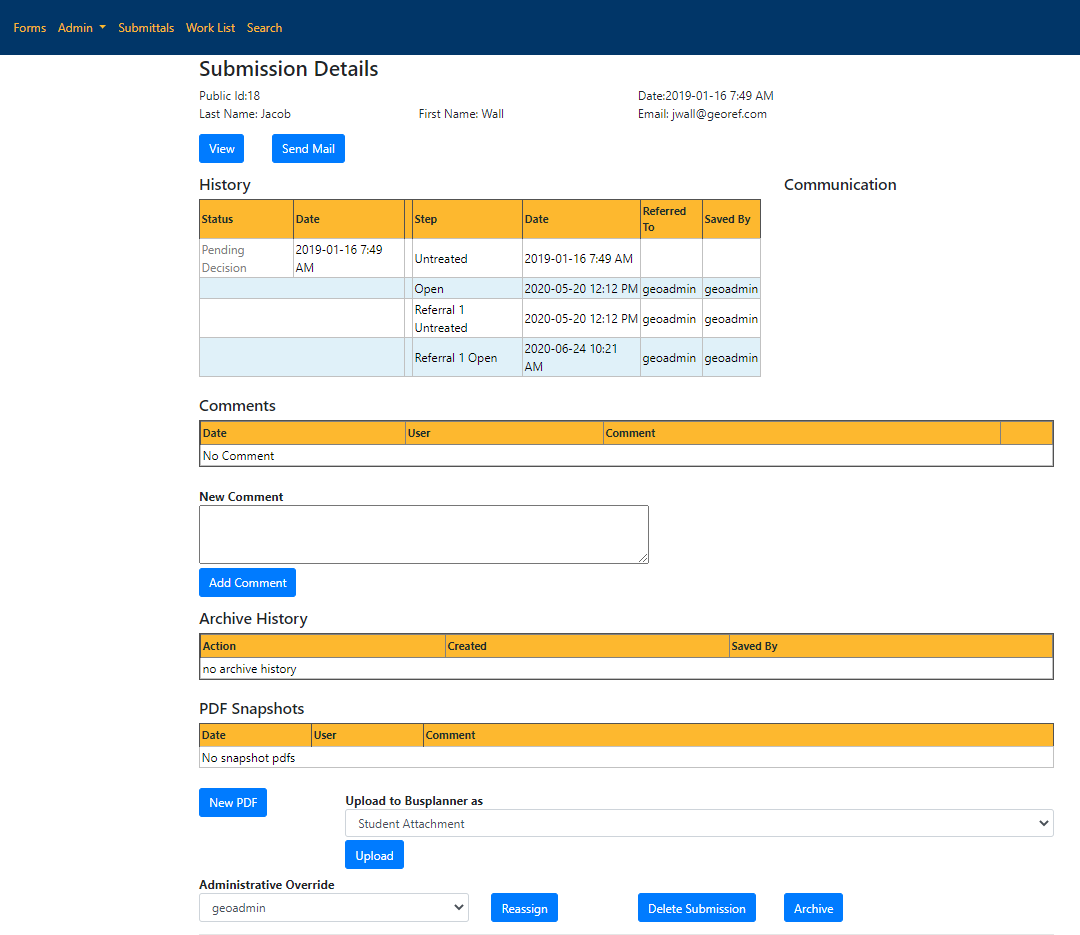This screenshot has height=935, width=1080.
Task: Click the Pending Decision status text
Action: point(224,259)
